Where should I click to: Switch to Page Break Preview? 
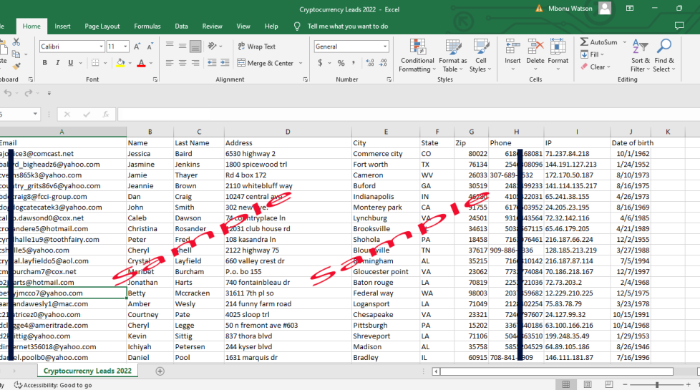pos(609,385)
